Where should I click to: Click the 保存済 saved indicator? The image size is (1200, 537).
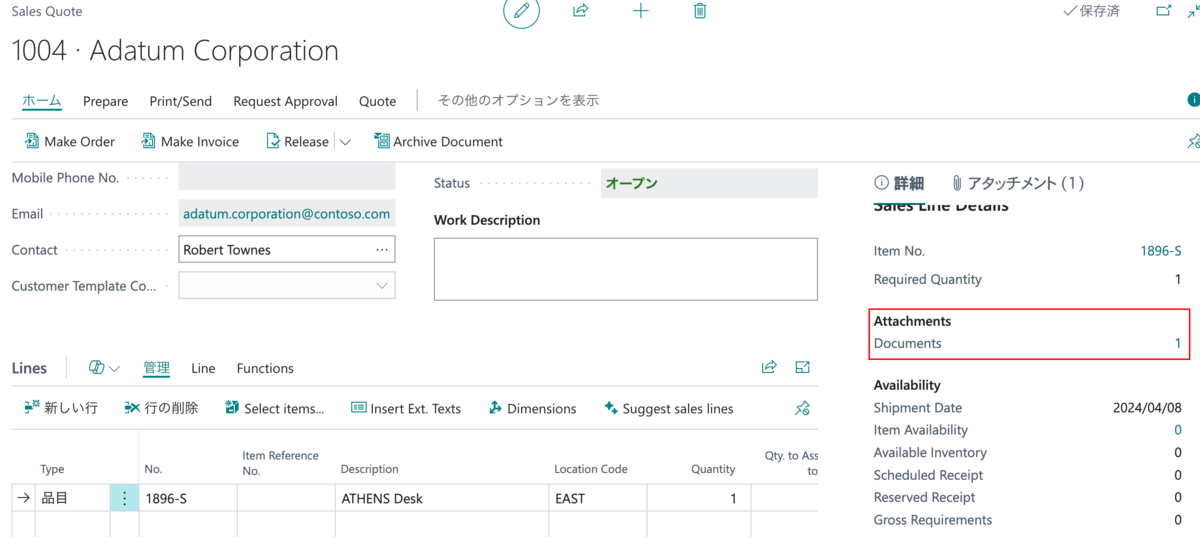click(x=1091, y=11)
